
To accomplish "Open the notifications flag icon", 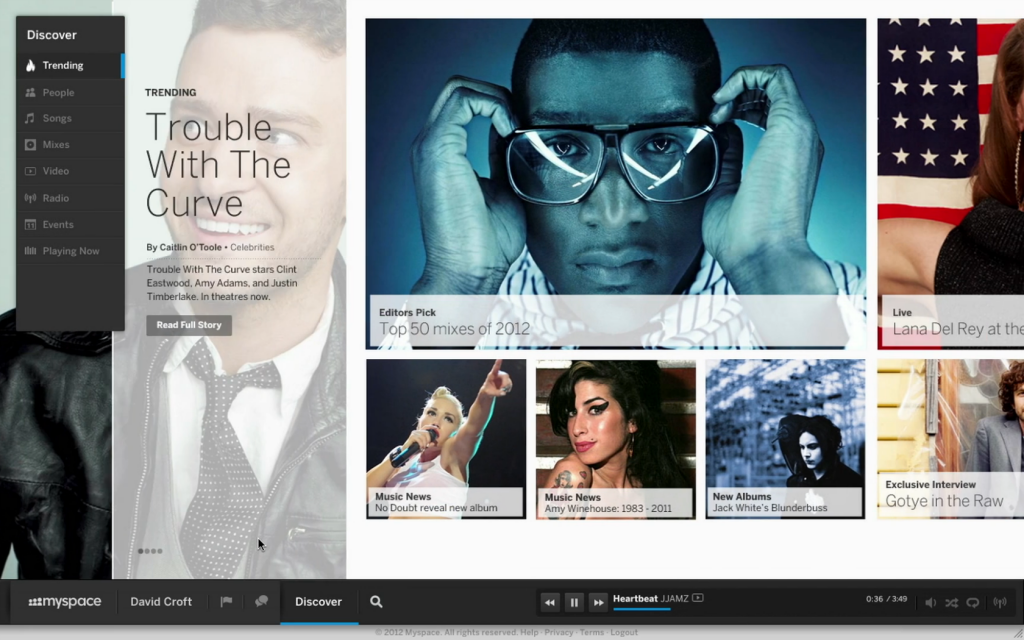I will tap(226, 601).
